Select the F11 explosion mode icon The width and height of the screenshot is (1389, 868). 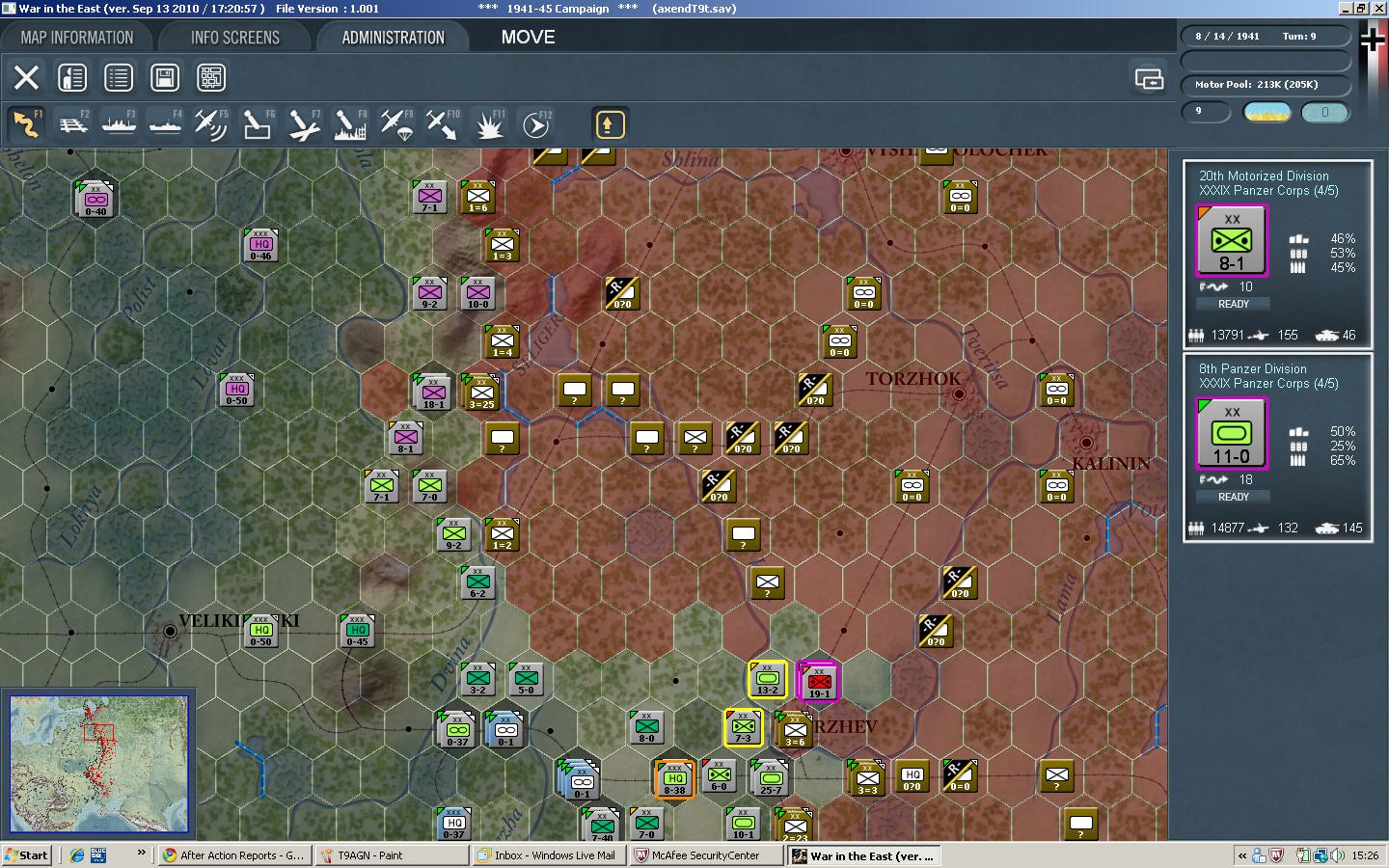[489, 124]
